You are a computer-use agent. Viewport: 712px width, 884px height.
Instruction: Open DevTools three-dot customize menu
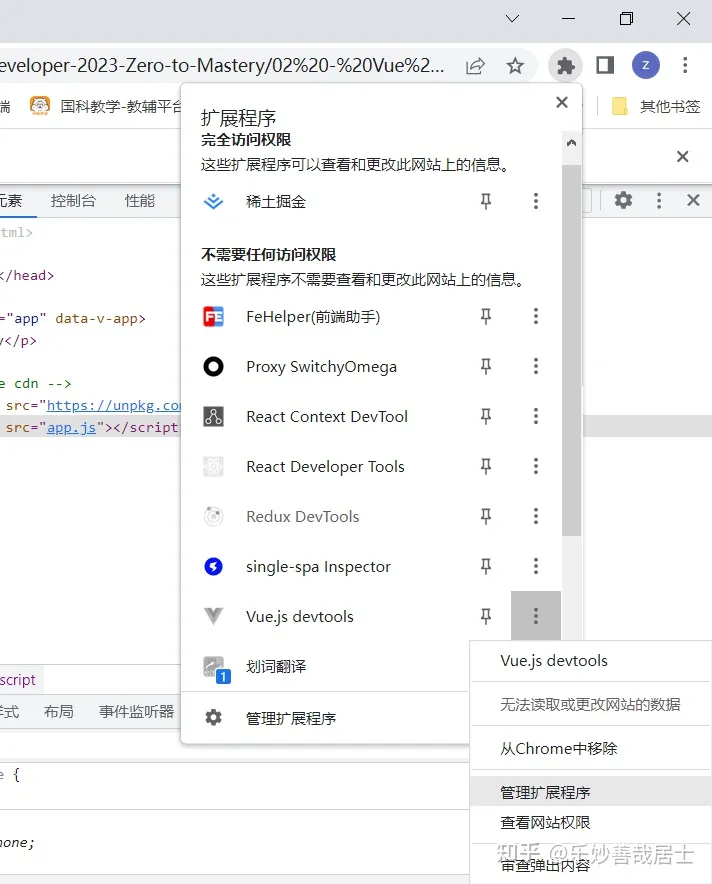click(x=658, y=200)
